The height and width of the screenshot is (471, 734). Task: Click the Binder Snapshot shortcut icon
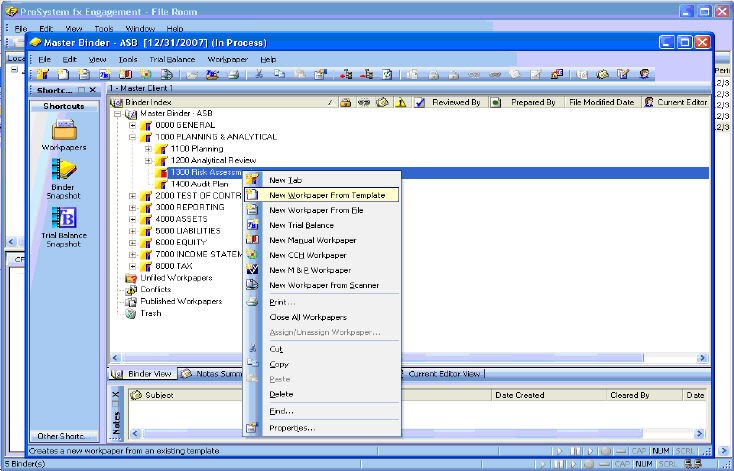pos(63,170)
